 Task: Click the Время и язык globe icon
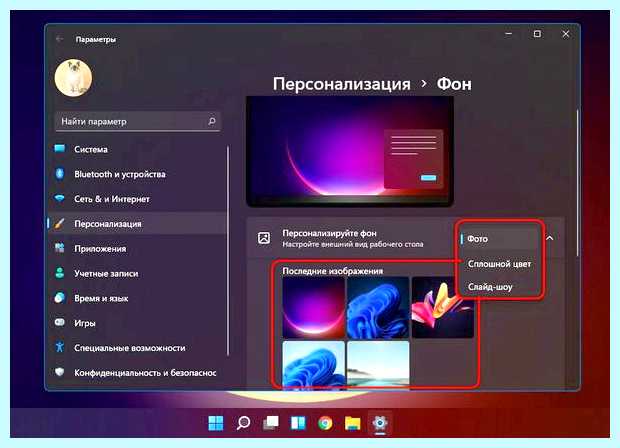pos(60,298)
